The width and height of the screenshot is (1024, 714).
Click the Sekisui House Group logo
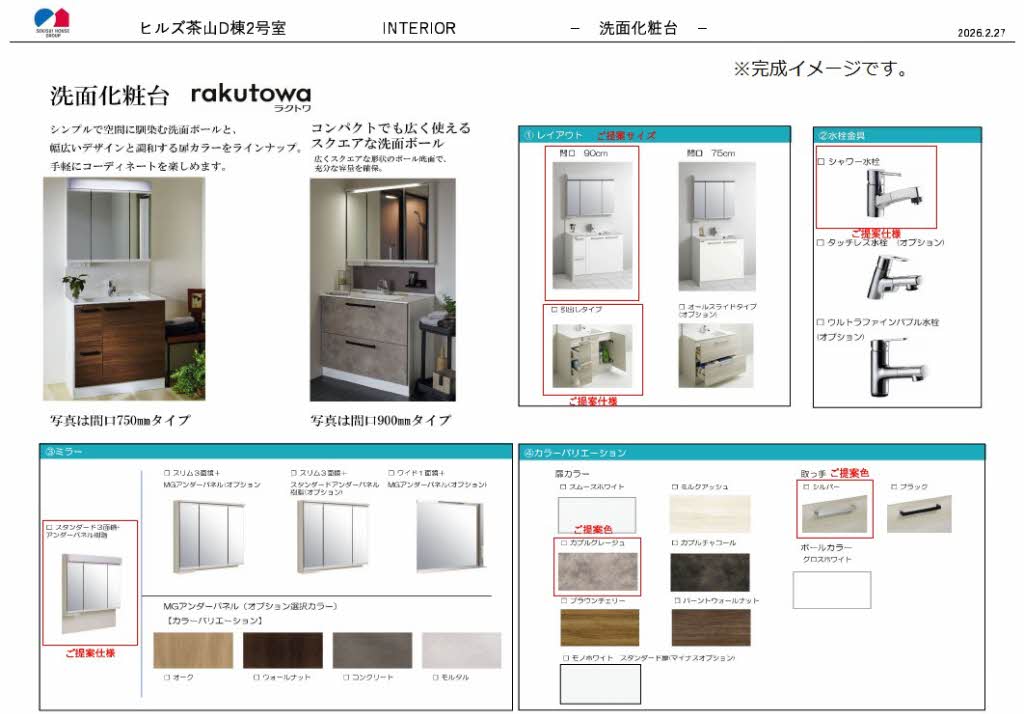(52, 23)
